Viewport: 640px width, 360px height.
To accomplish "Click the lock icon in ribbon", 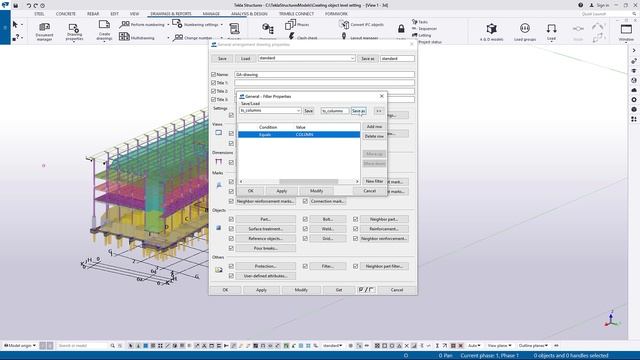I will tap(401, 29).
